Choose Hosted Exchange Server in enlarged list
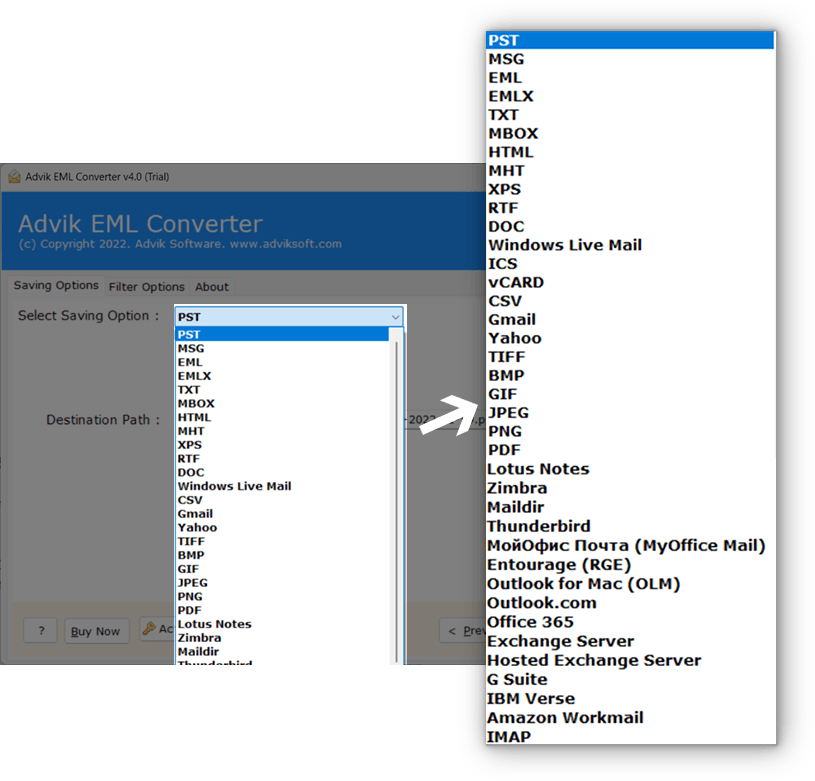This screenshot has width=815, height=781. [630, 660]
